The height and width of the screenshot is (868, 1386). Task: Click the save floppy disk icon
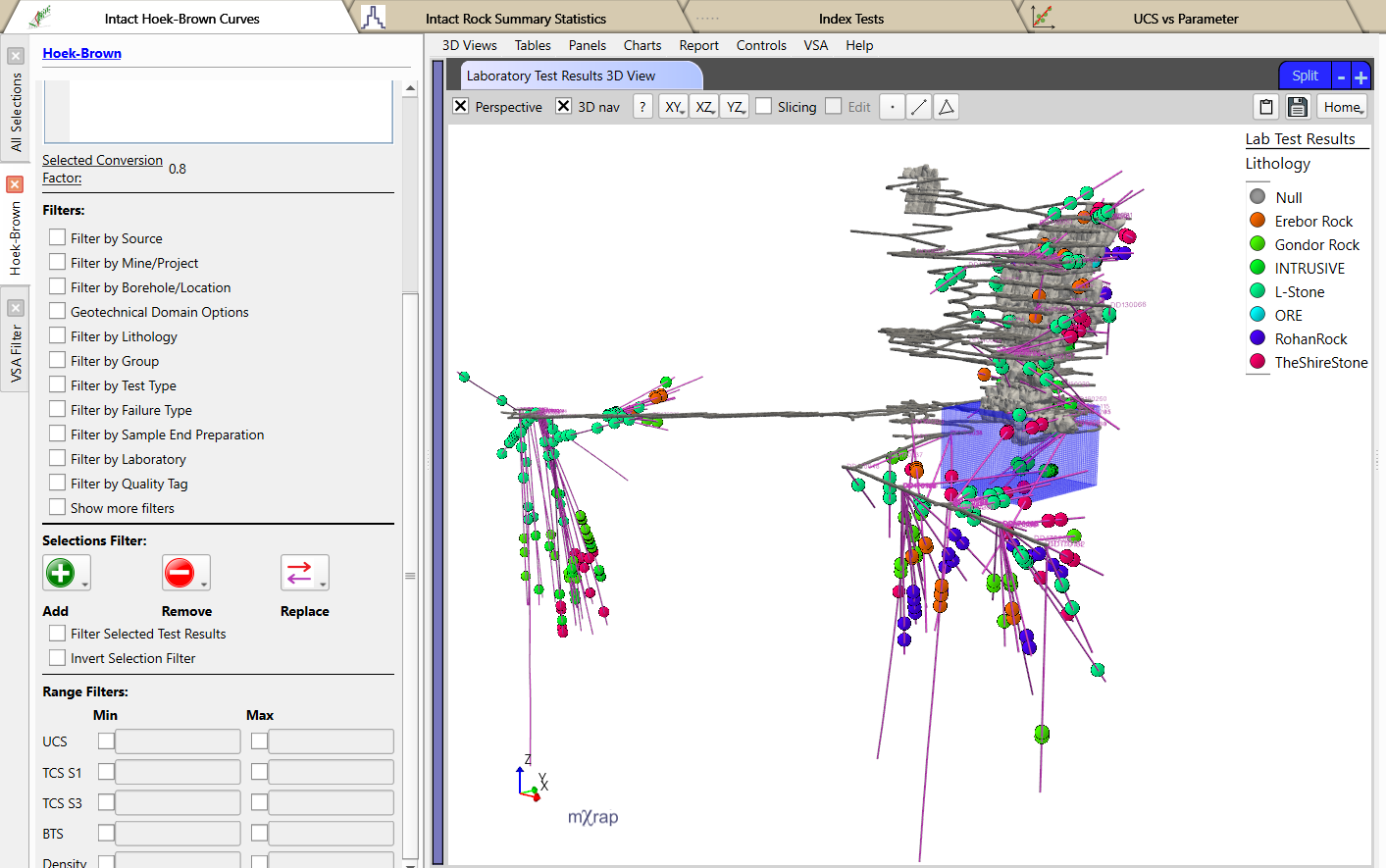1297,107
